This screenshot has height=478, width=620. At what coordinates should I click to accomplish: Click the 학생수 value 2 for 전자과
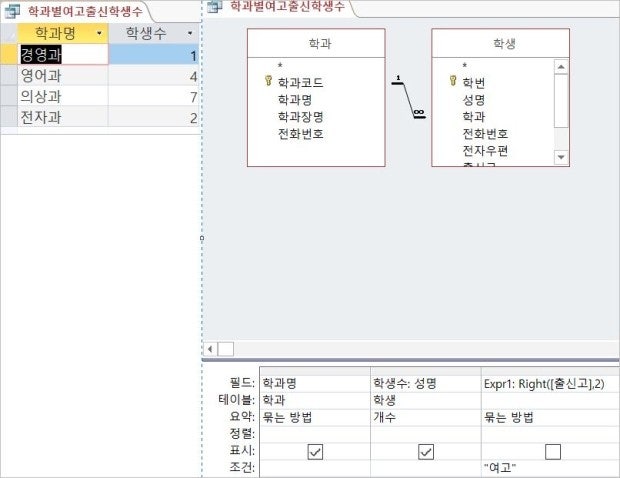coord(153,117)
